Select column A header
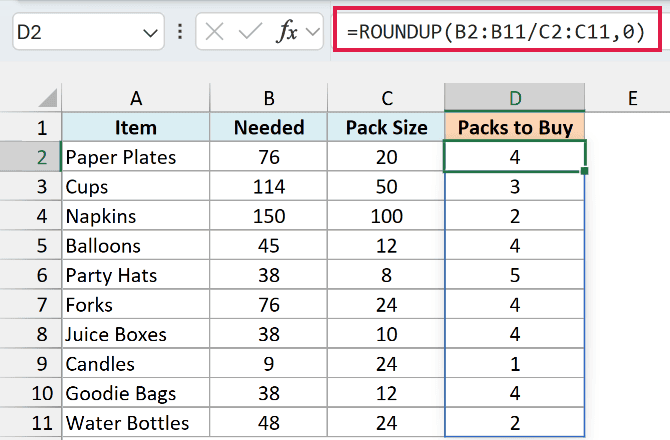 (x=136, y=98)
